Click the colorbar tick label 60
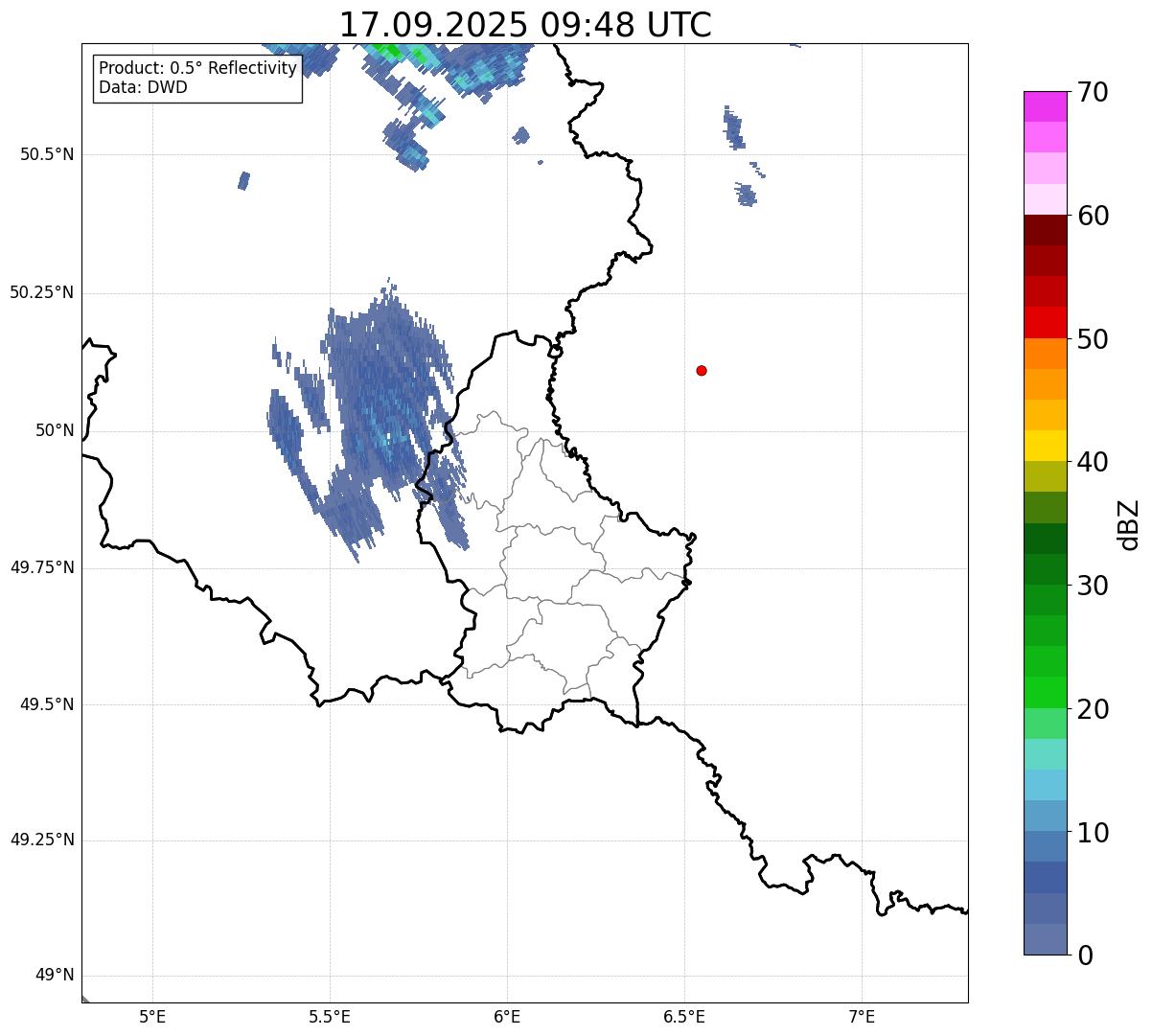1152x1036 pixels. pyautogui.click(x=1093, y=216)
